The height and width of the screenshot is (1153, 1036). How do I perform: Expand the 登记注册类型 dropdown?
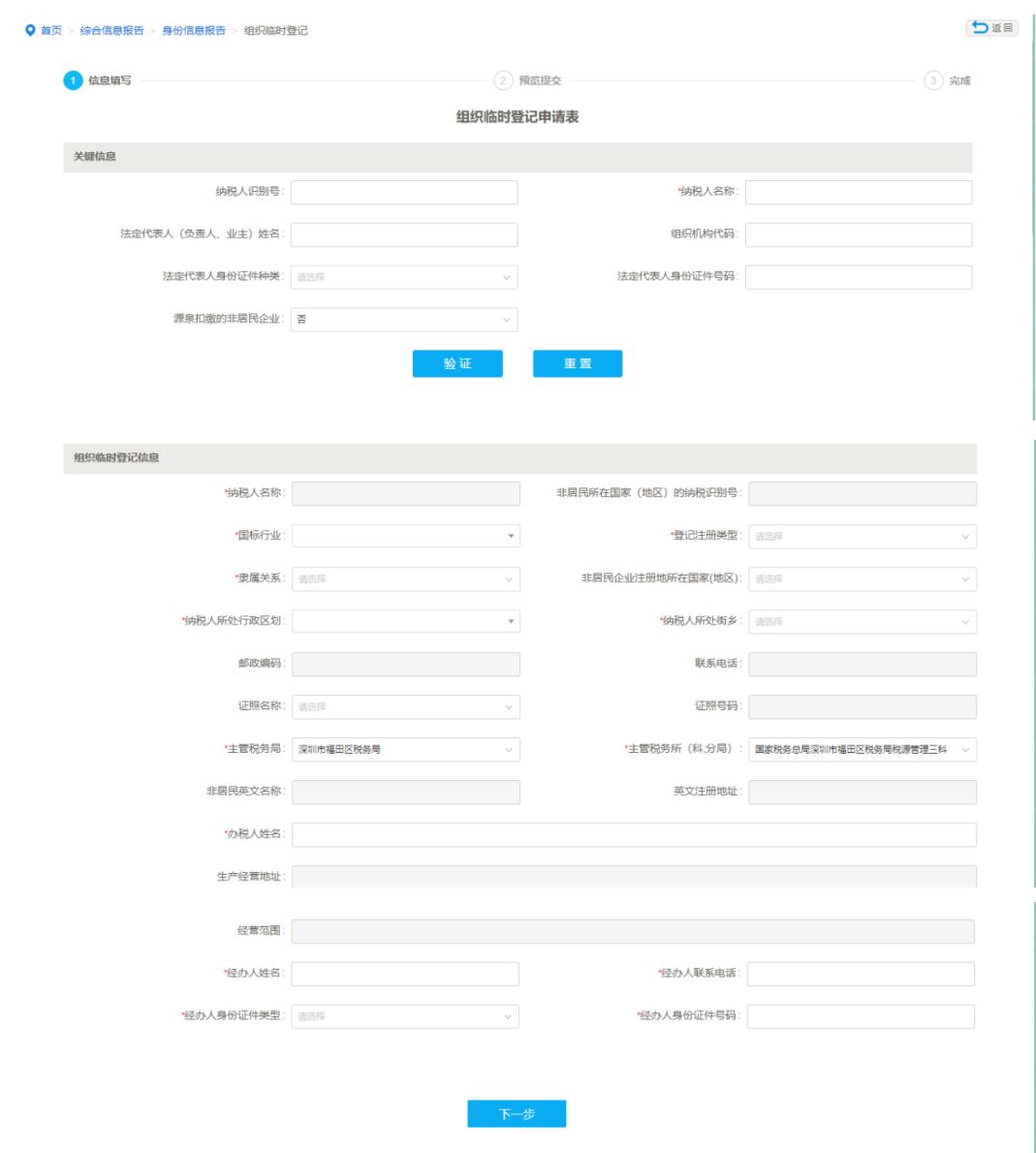tap(862, 536)
